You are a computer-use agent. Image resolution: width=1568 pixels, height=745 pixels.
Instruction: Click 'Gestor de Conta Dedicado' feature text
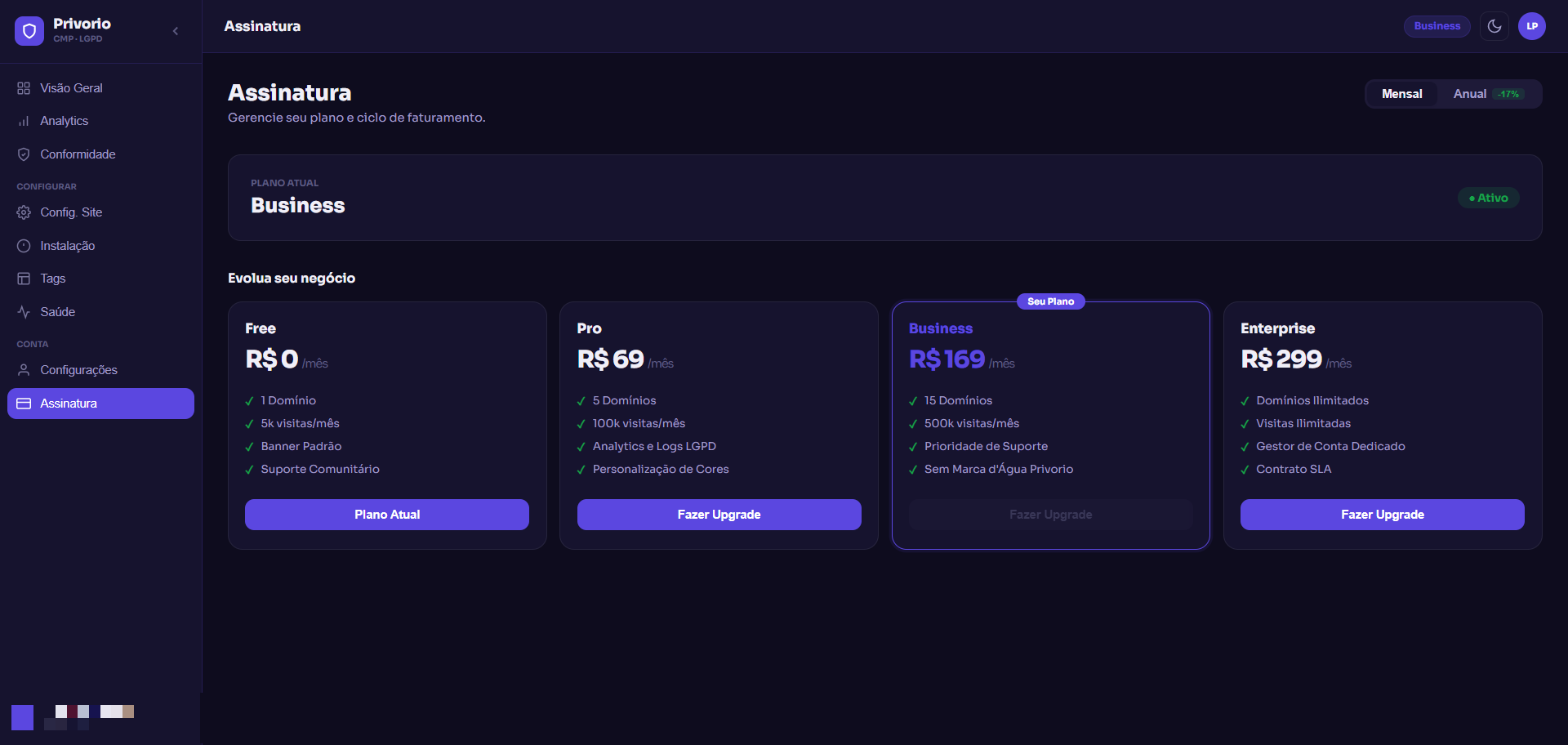click(x=1330, y=446)
